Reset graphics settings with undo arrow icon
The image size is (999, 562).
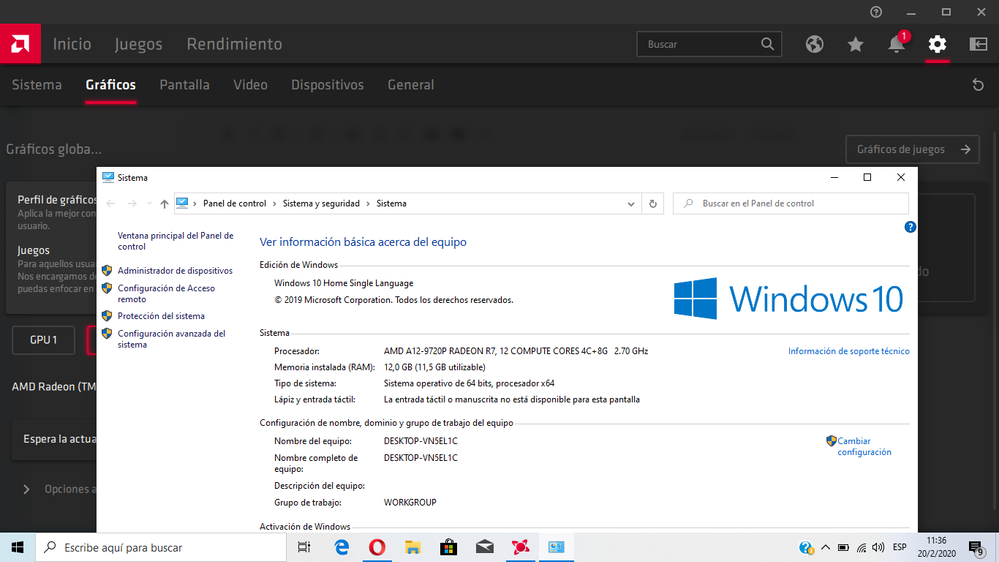[978, 85]
